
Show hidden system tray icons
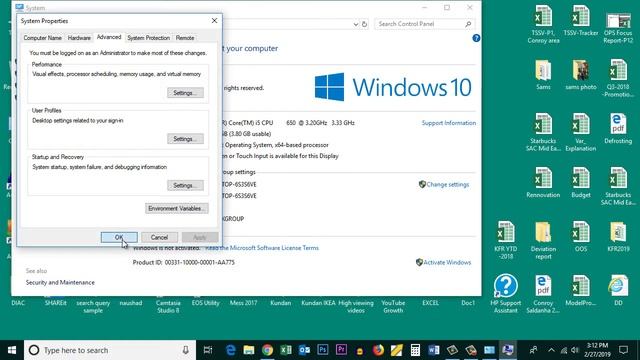tap(551, 350)
